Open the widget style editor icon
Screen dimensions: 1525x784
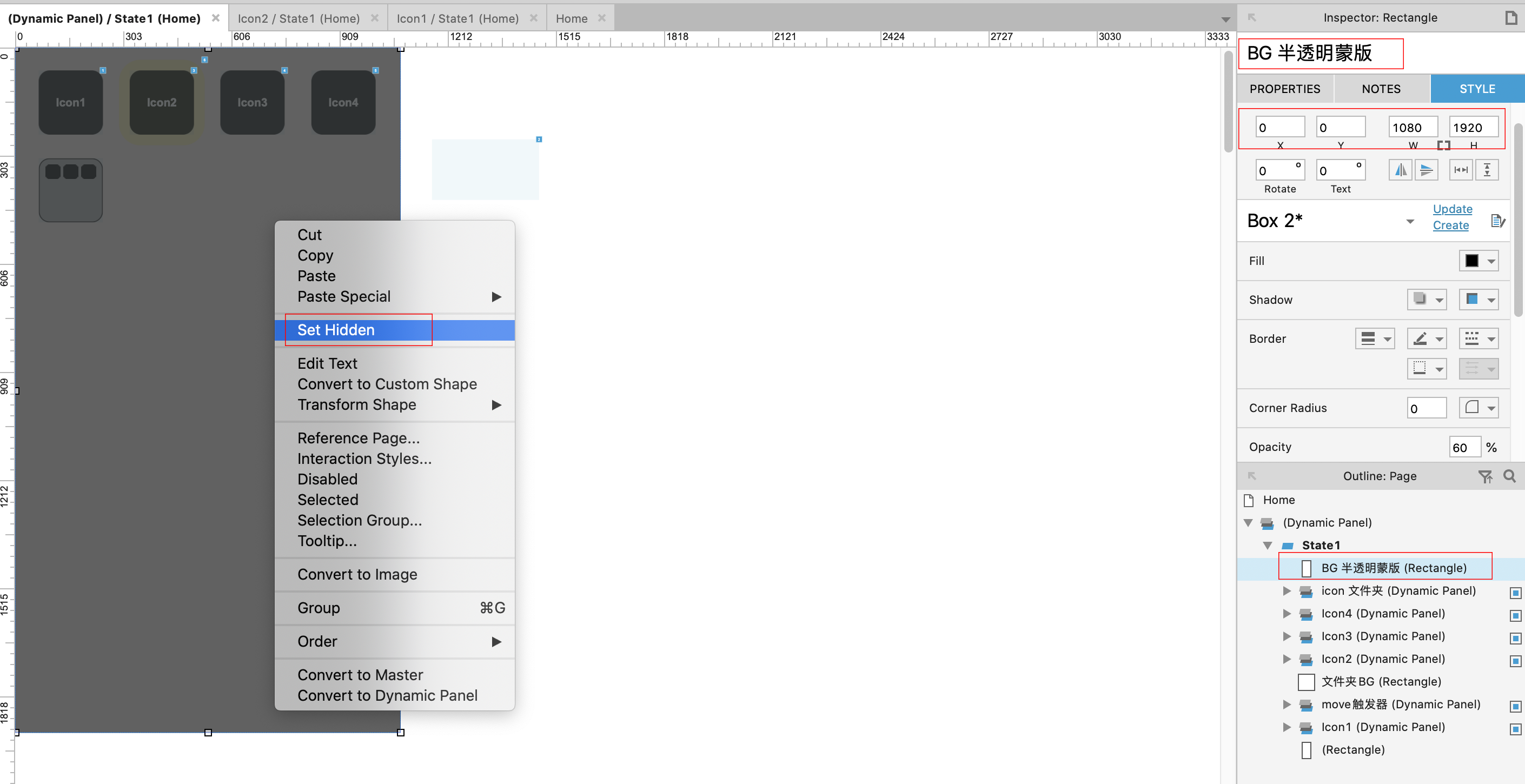pos(1497,221)
